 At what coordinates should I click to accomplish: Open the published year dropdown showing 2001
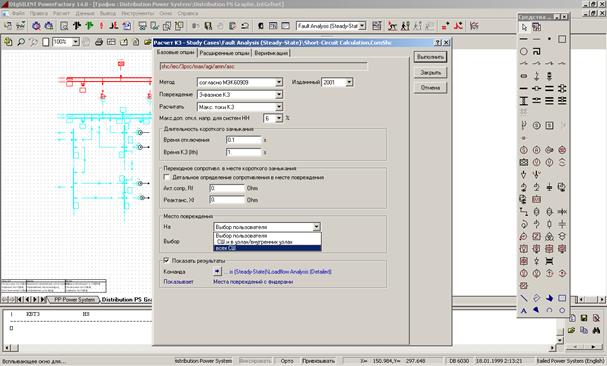(x=349, y=82)
